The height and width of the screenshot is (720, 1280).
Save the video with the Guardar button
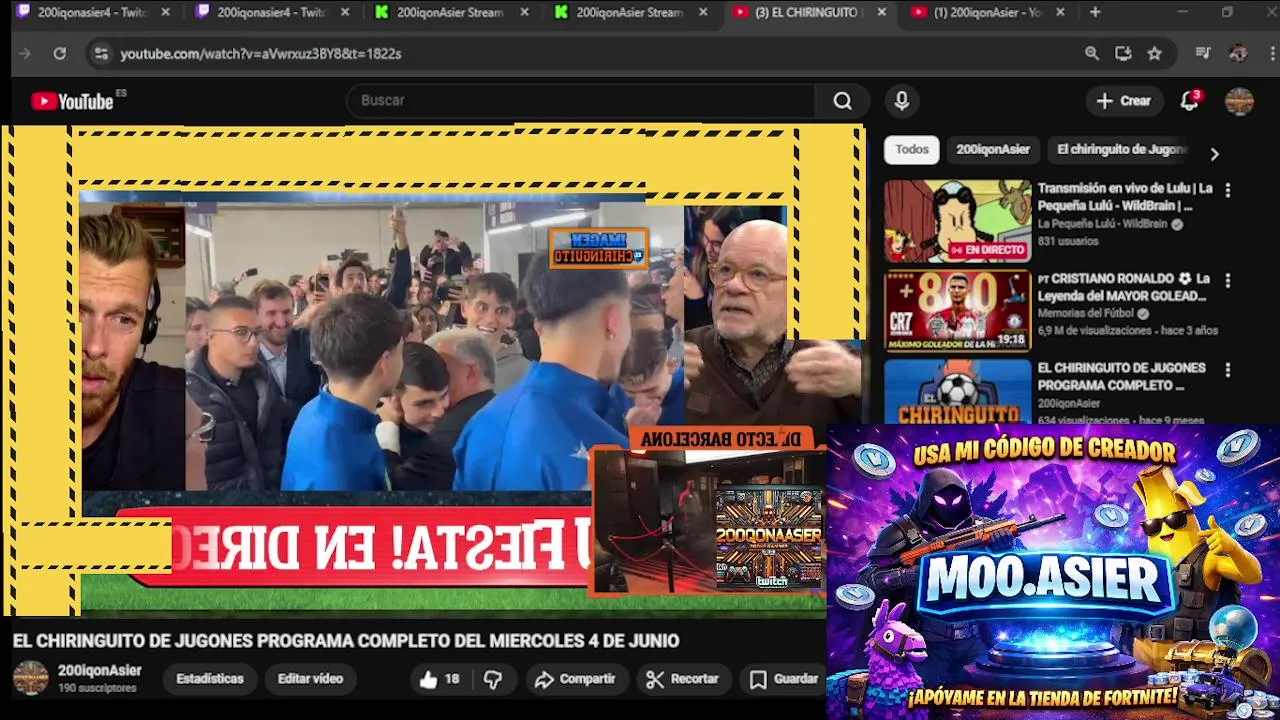(784, 679)
